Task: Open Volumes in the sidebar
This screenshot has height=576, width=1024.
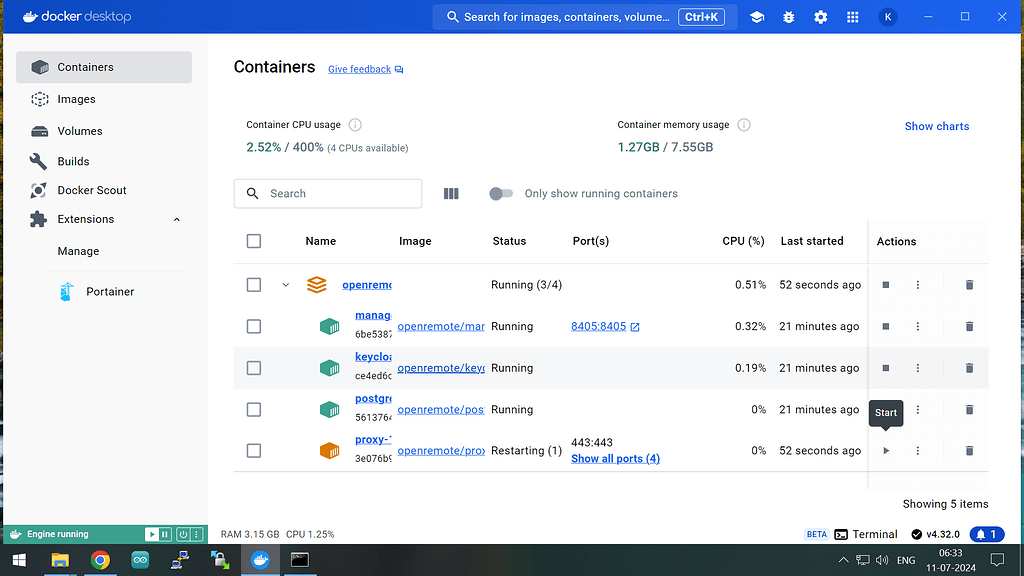Action: 79,131
